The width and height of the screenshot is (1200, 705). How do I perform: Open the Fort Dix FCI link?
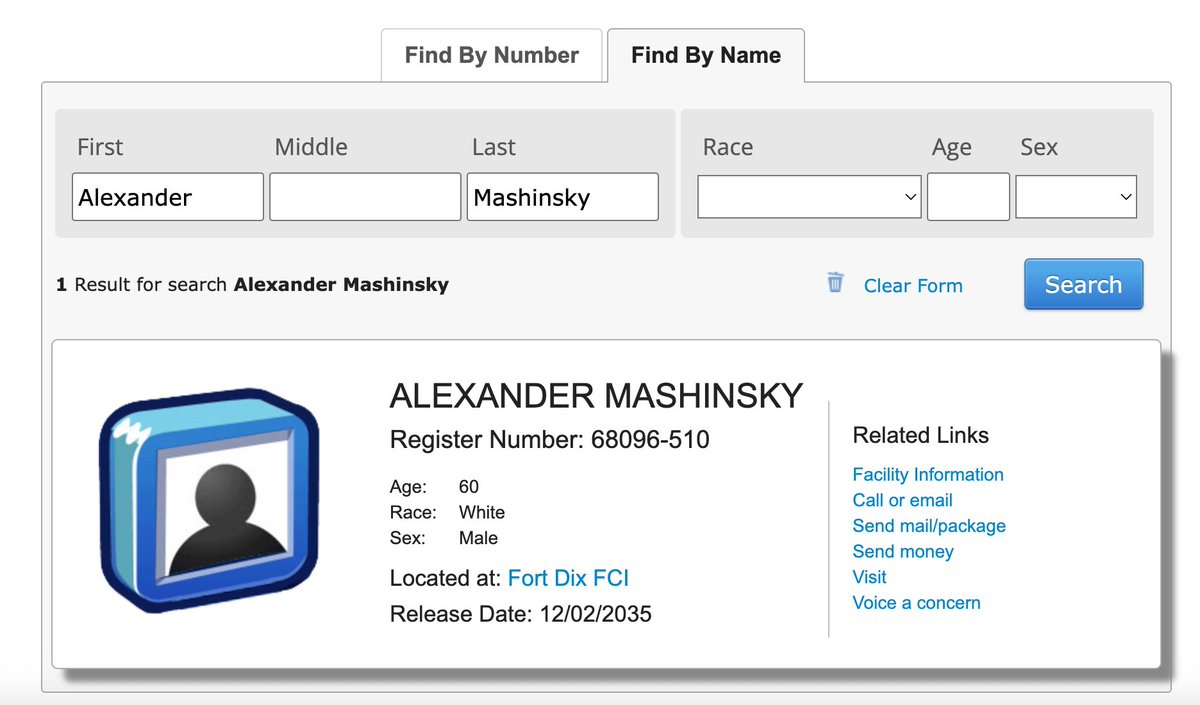pyautogui.click(x=568, y=578)
